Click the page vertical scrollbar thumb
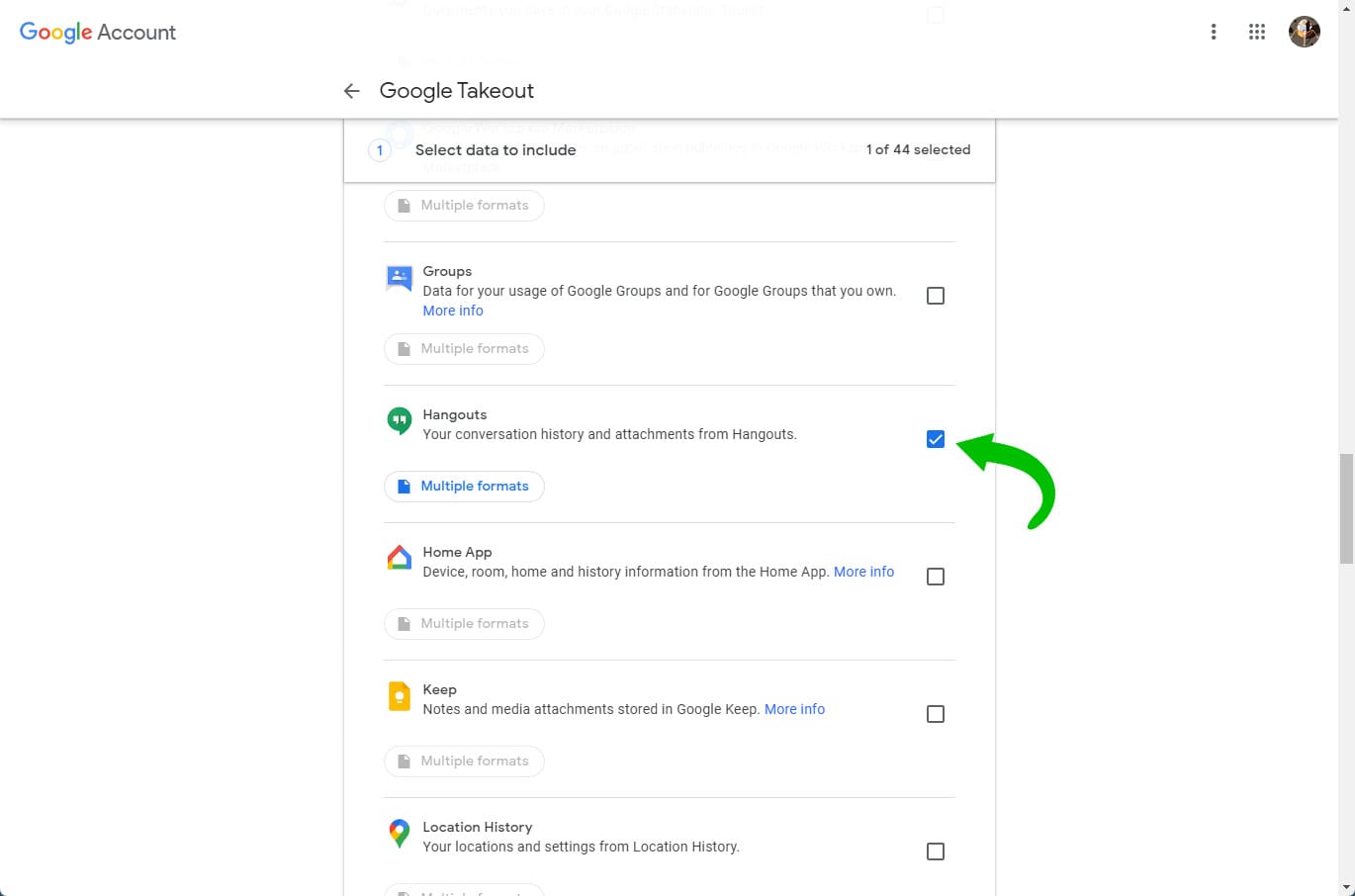This screenshot has width=1355, height=896. tap(1345, 508)
